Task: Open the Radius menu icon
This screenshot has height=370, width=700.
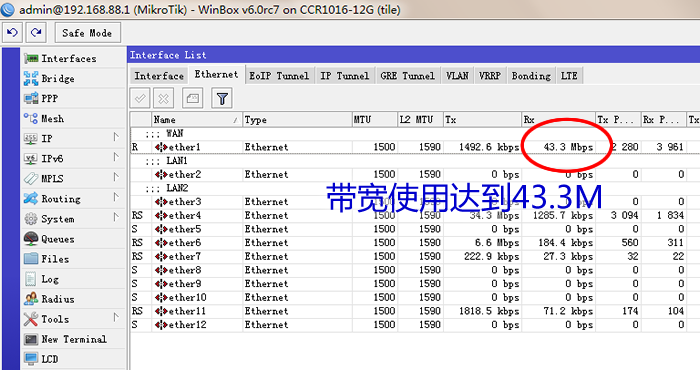Action: (x=31, y=299)
